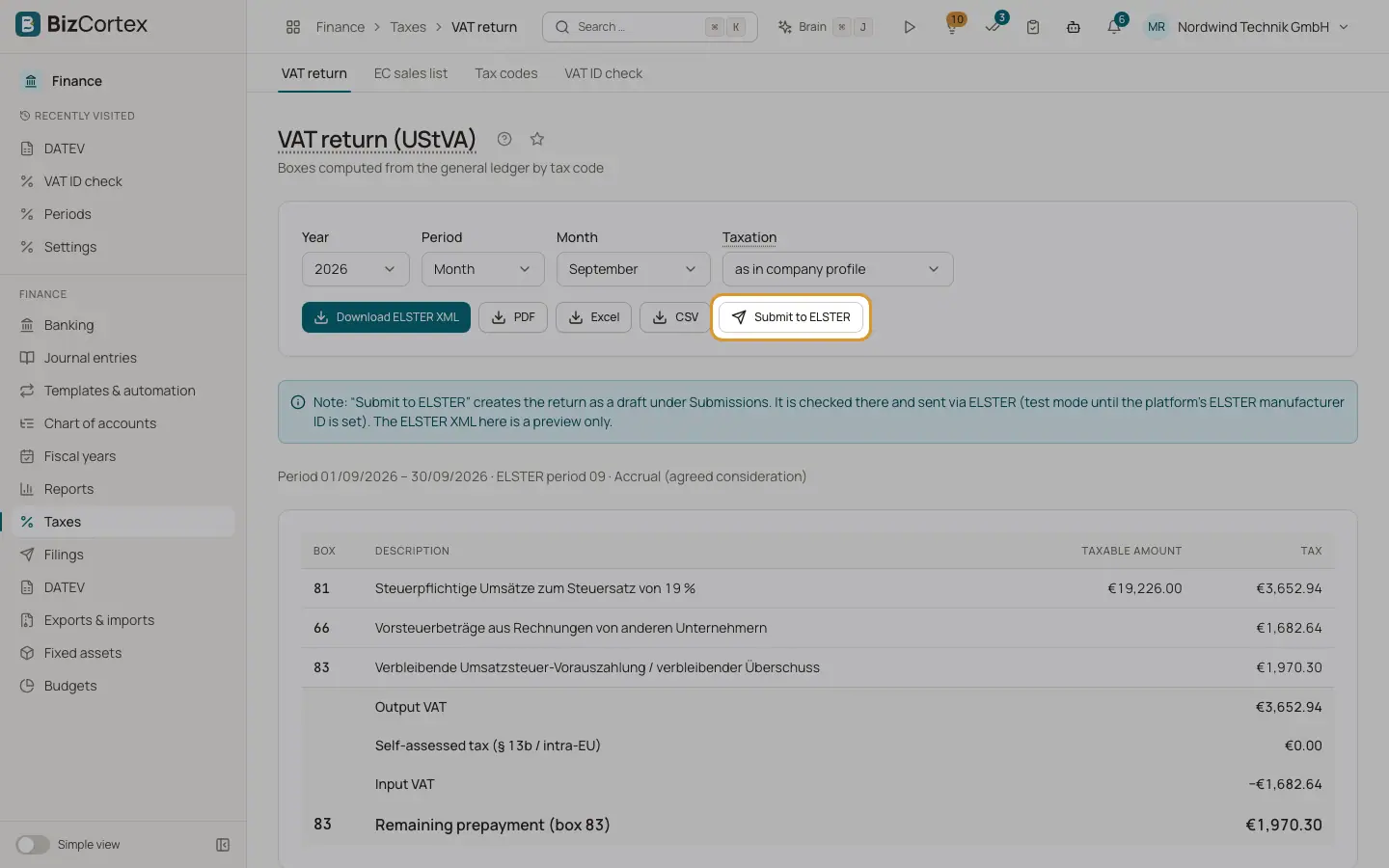Open the notifications bell icon
Image resolution: width=1389 pixels, height=868 pixels.
[x=1114, y=27]
